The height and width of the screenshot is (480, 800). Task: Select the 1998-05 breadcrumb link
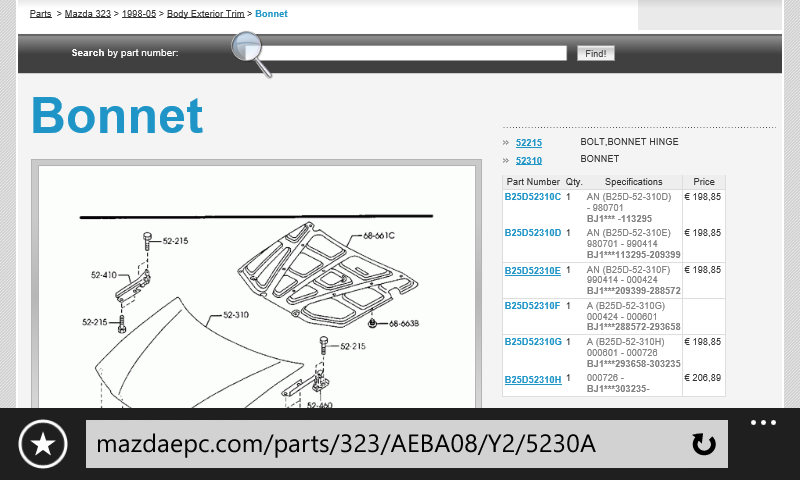tap(140, 14)
